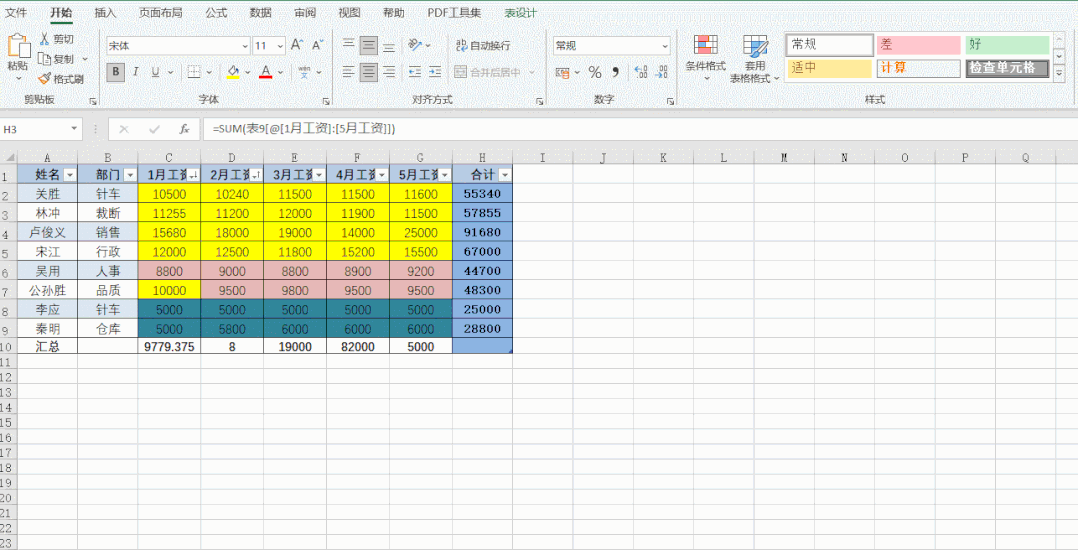
Task: Click the accounting currency format icon
Action: coord(562,72)
